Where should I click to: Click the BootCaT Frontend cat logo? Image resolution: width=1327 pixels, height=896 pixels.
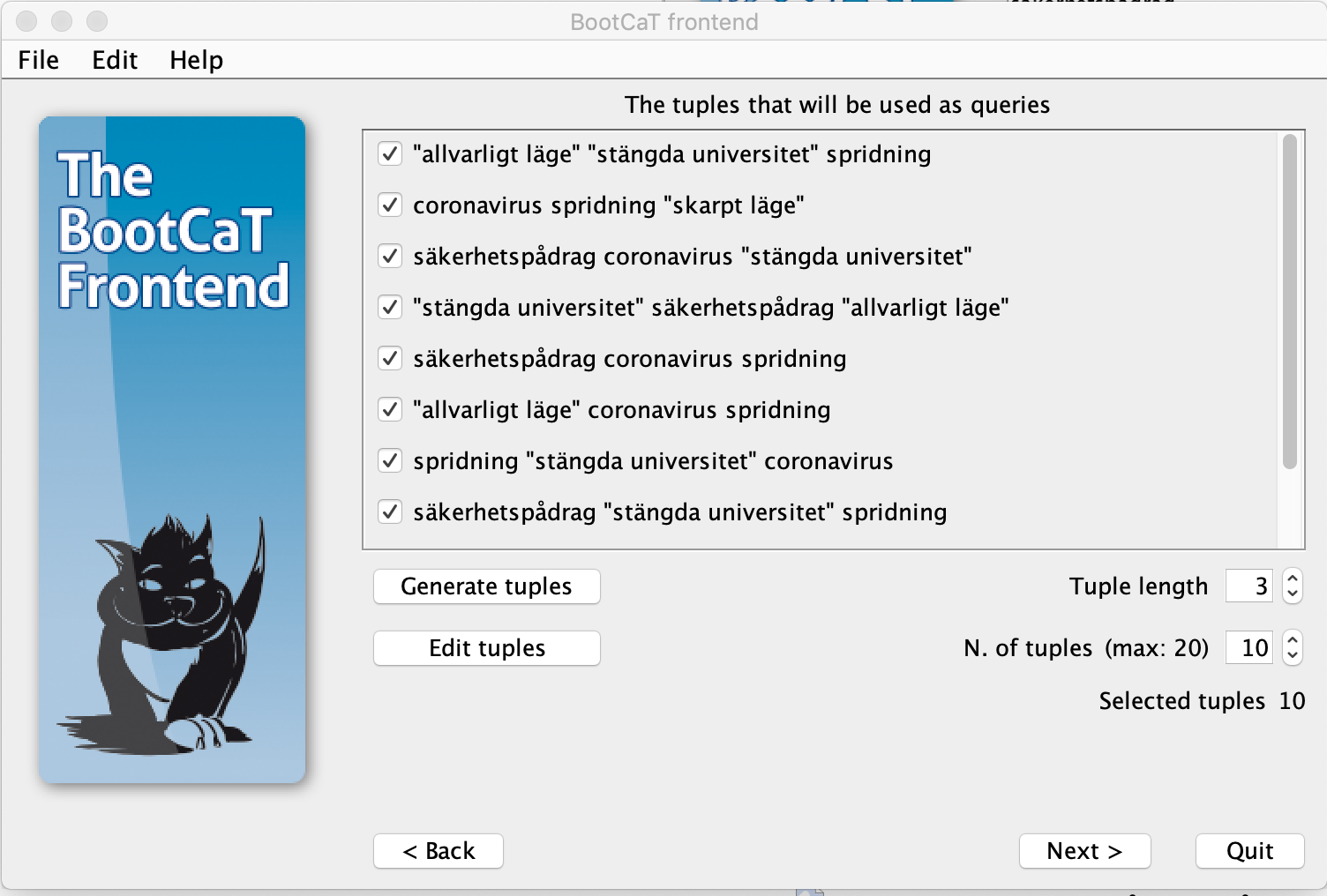(172, 450)
